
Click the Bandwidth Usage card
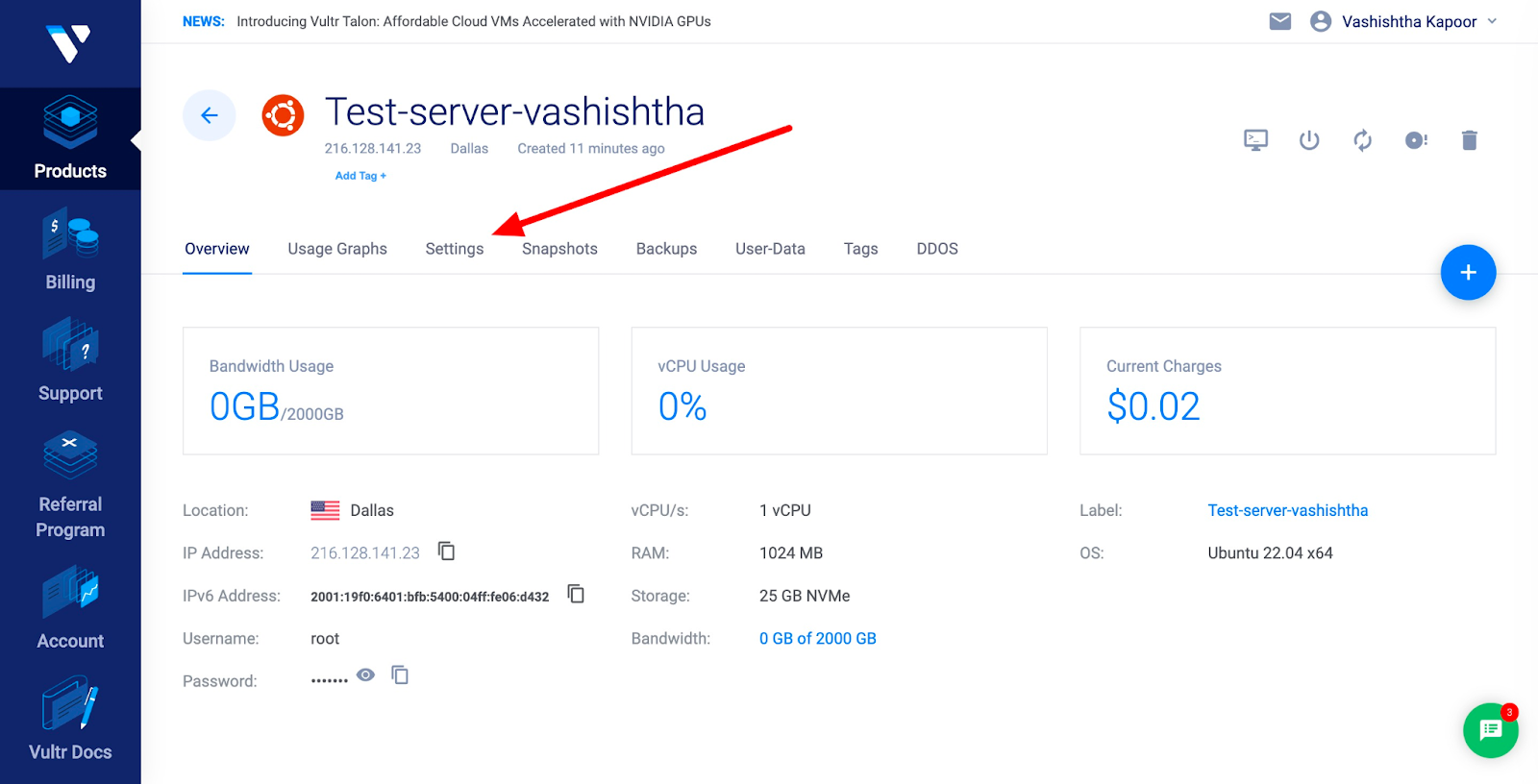390,391
